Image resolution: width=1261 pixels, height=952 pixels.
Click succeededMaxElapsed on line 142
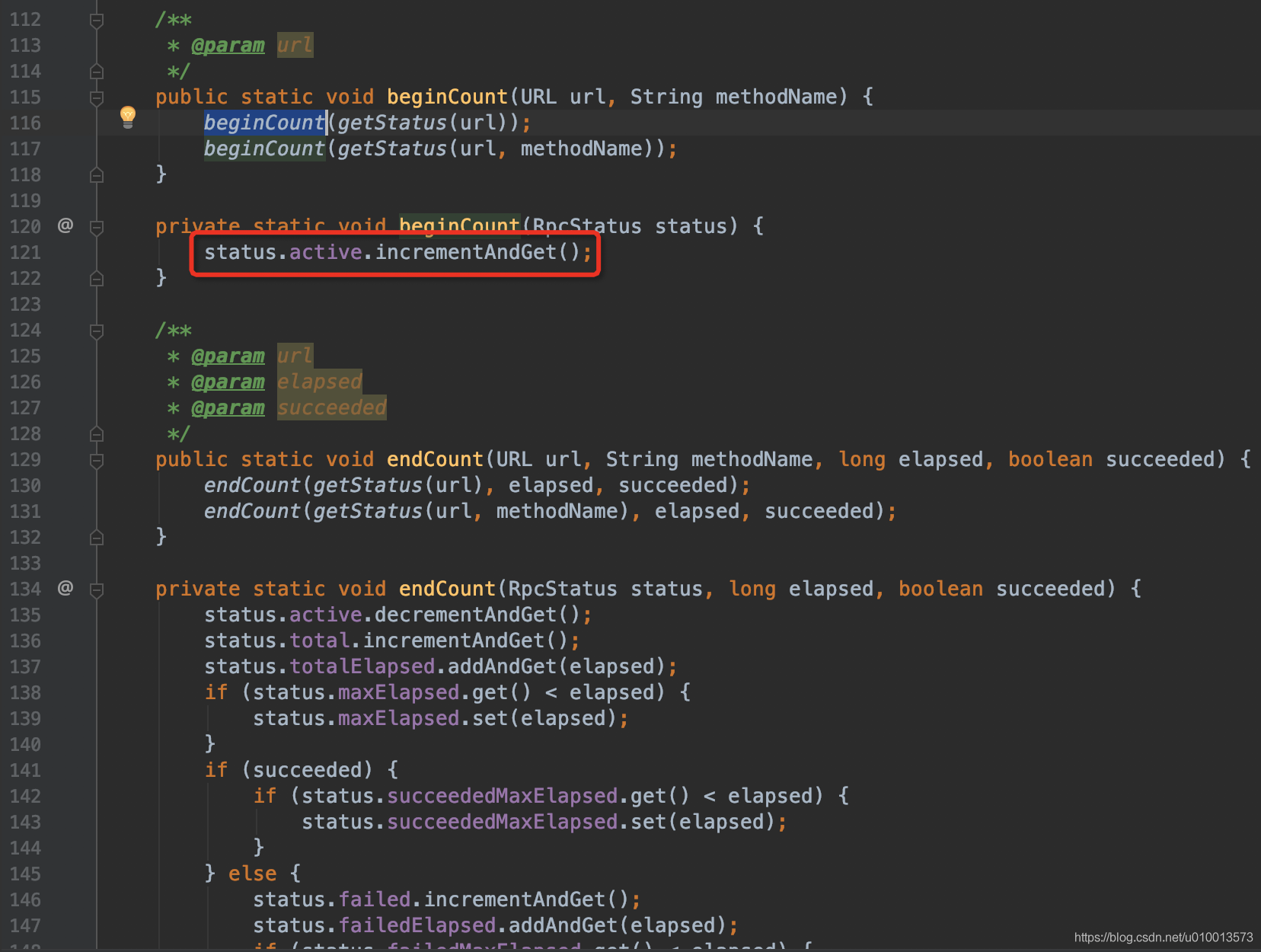pyautogui.click(x=503, y=796)
